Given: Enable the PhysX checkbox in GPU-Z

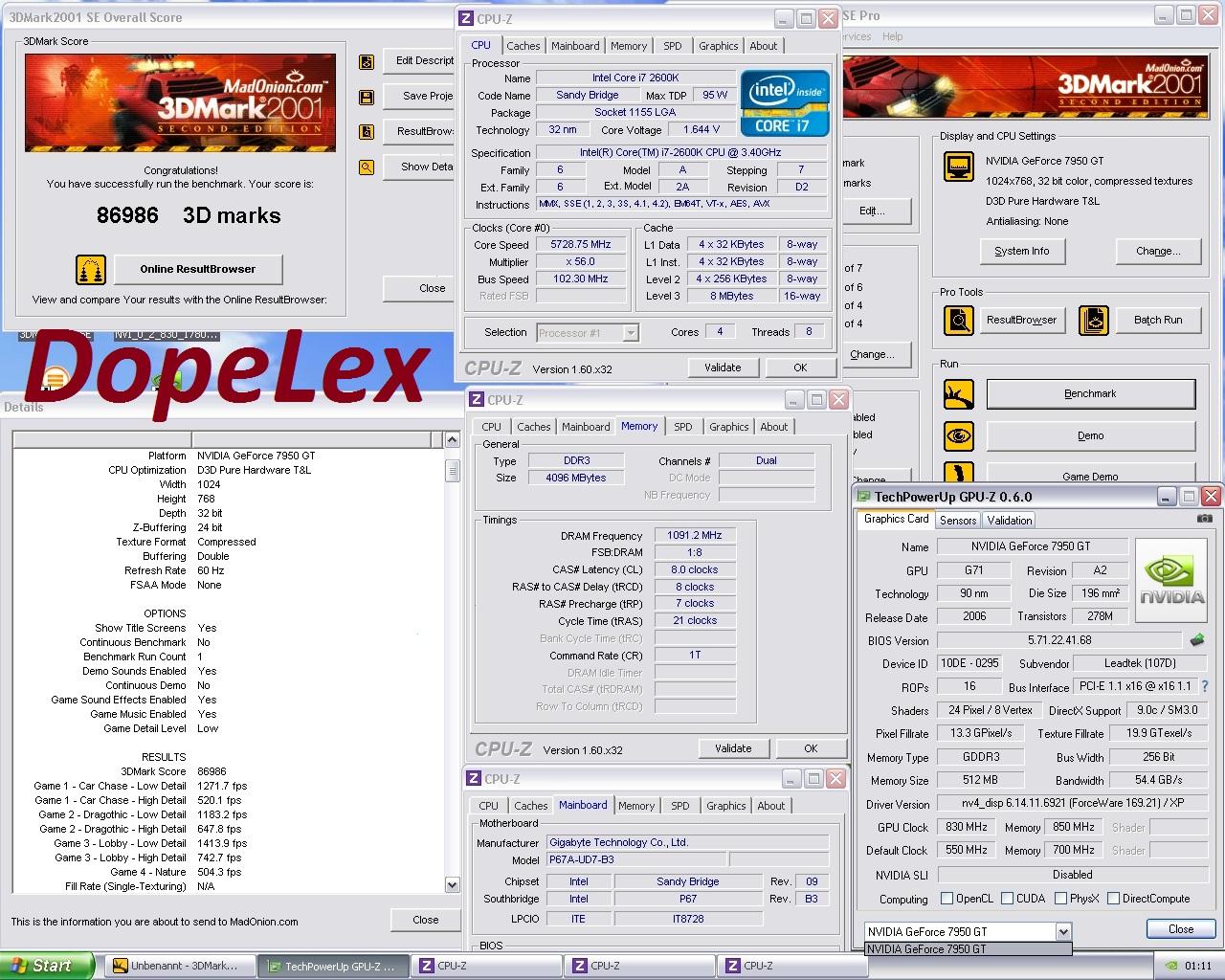Looking at the screenshot, I should [x=1060, y=899].
